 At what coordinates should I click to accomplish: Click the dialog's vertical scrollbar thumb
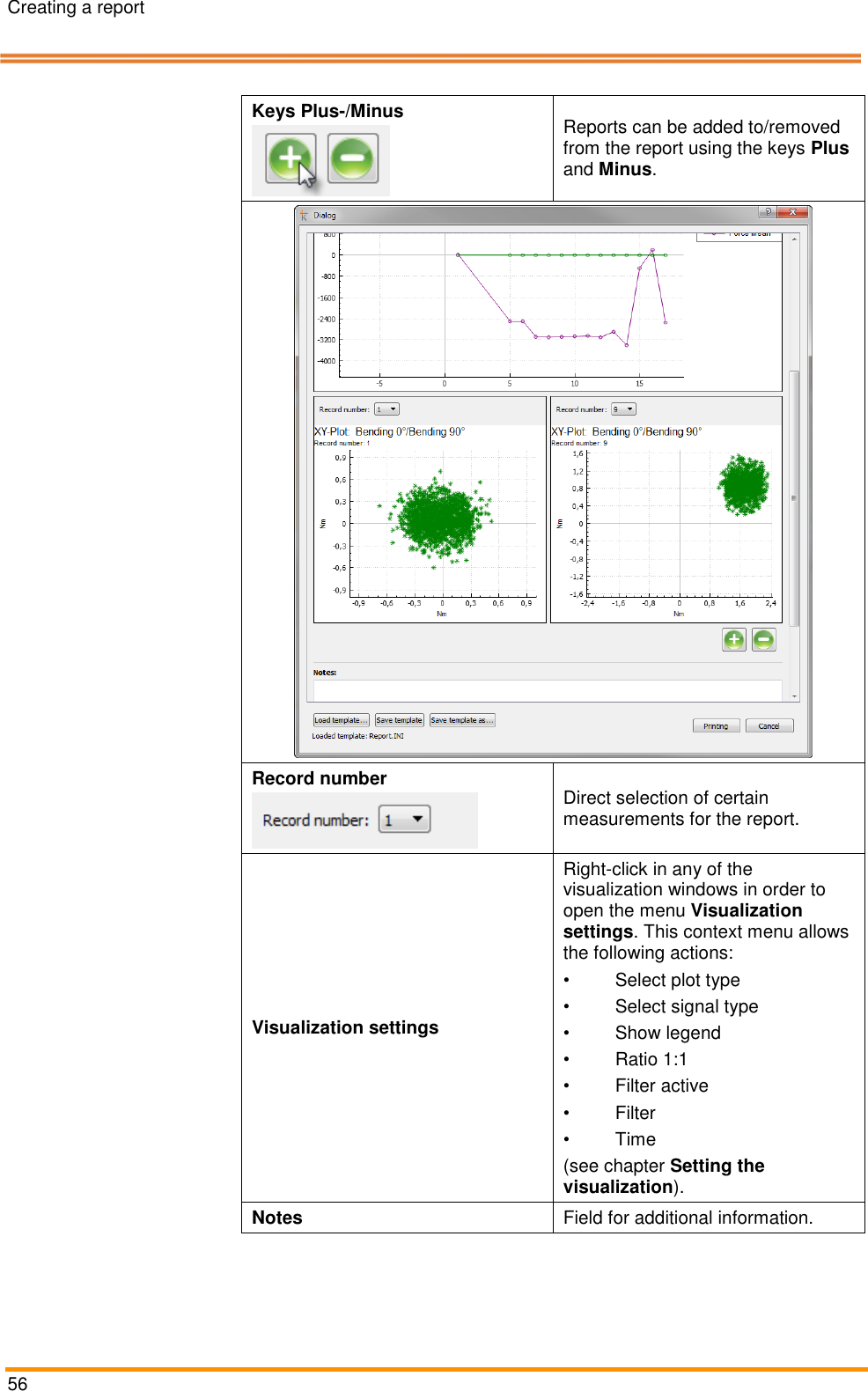click(794, 497)
